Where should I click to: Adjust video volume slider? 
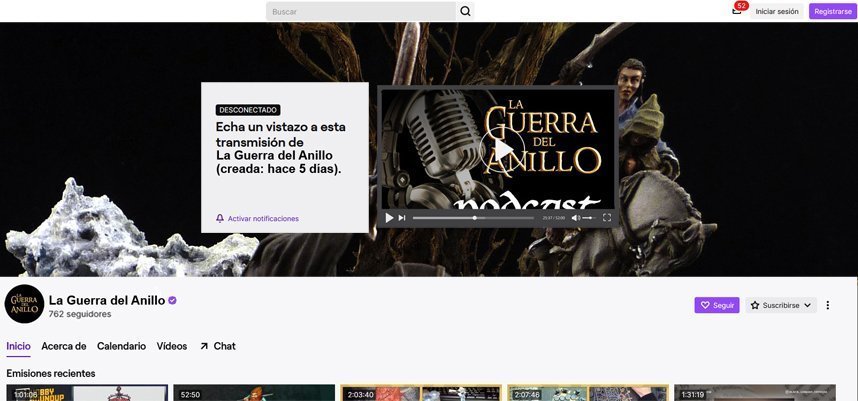tap(590, 218)
